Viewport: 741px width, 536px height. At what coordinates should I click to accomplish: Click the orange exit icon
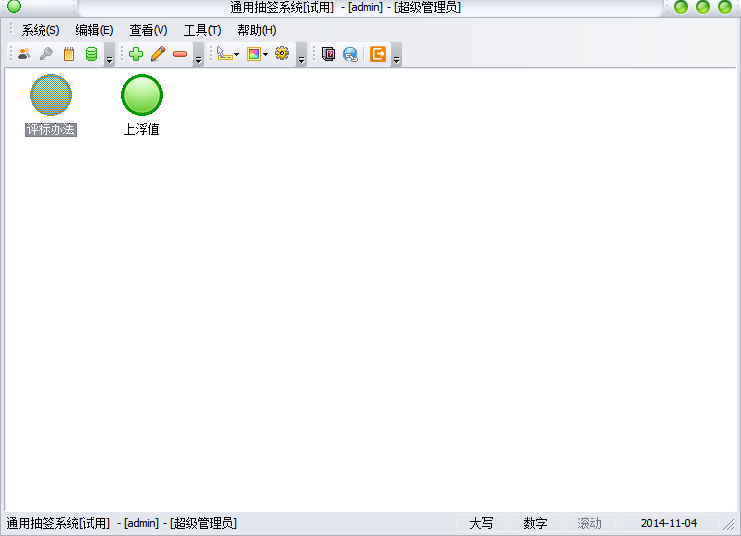tap(378, 54)
